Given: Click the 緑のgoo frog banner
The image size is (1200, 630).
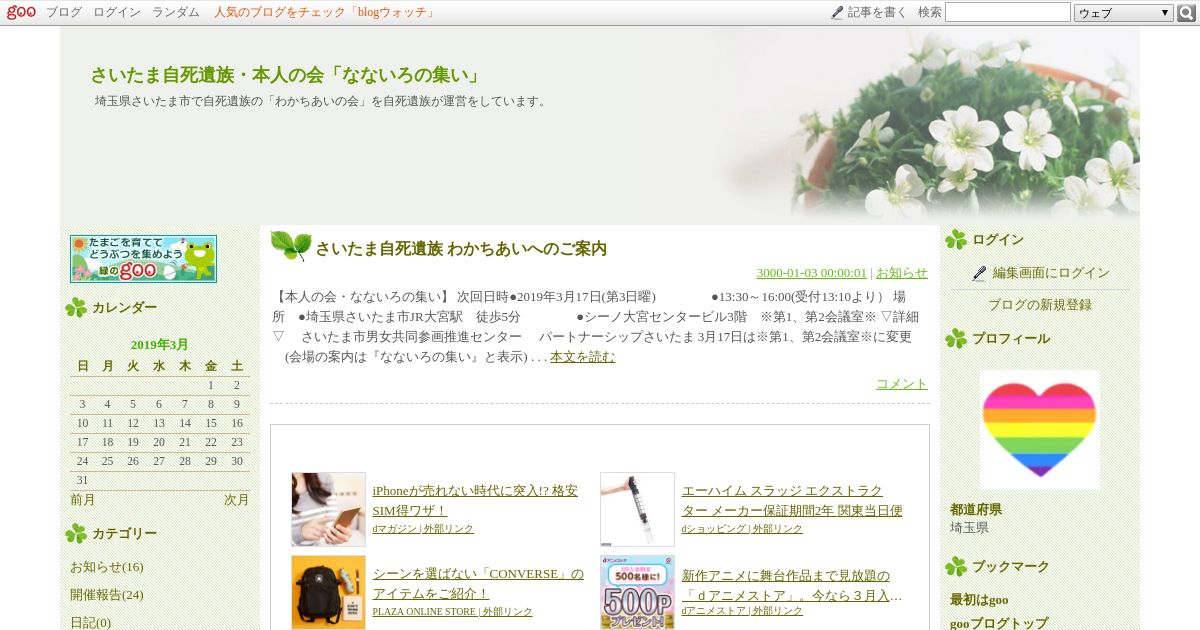Looking at the screenshot, I should coord(143,259).
